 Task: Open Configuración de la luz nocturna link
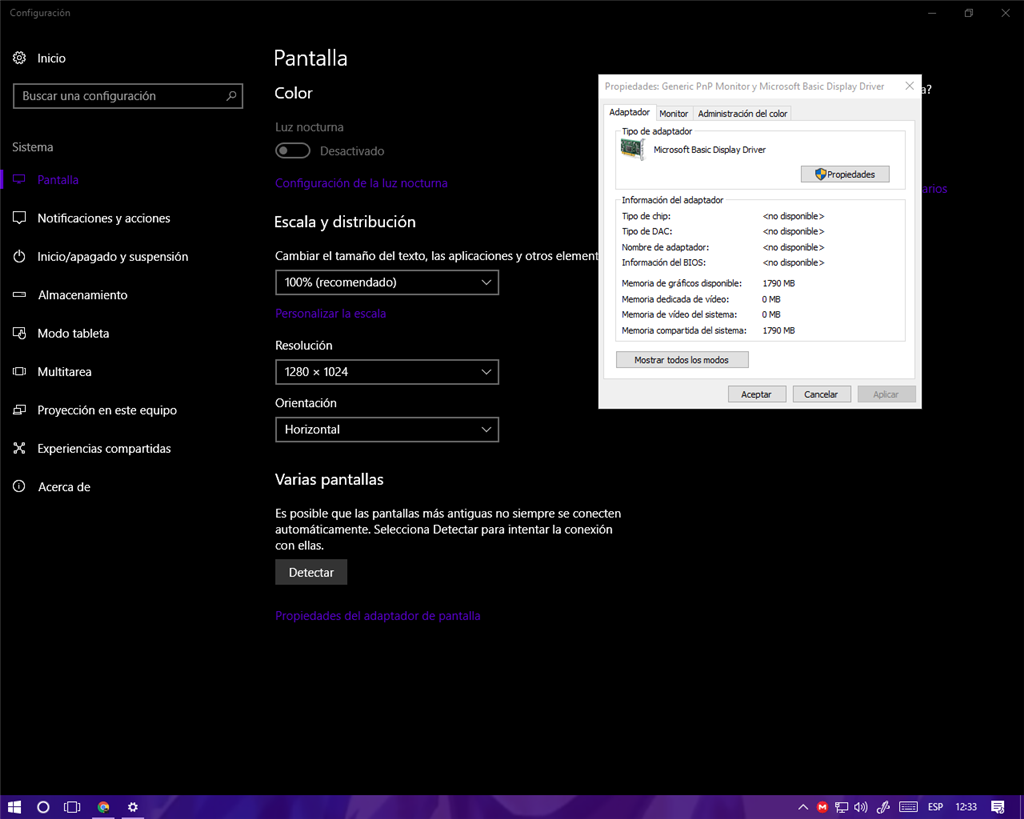(x=361, y=183)
